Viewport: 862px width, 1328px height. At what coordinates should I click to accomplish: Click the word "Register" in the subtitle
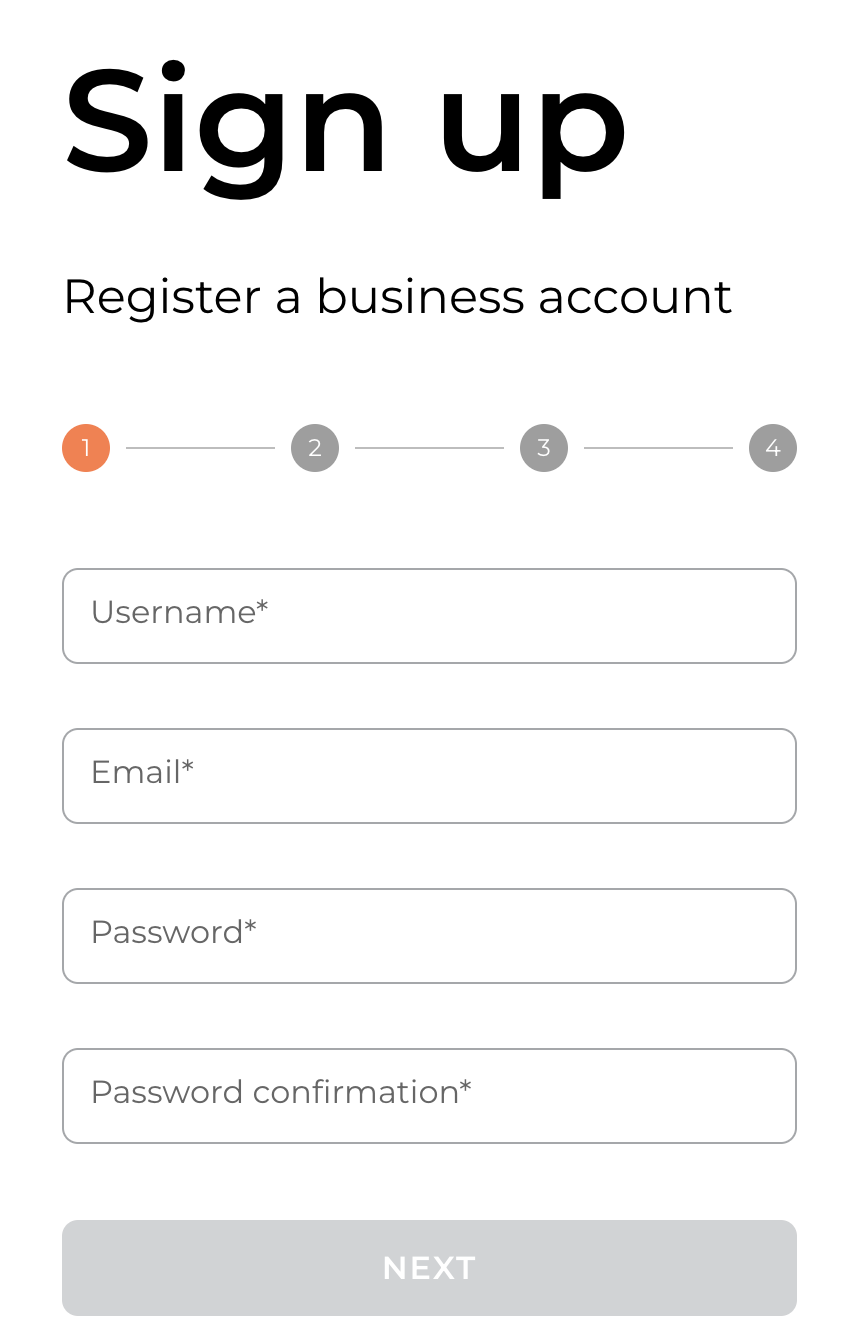pyautogui.click(x=161, y=298)
